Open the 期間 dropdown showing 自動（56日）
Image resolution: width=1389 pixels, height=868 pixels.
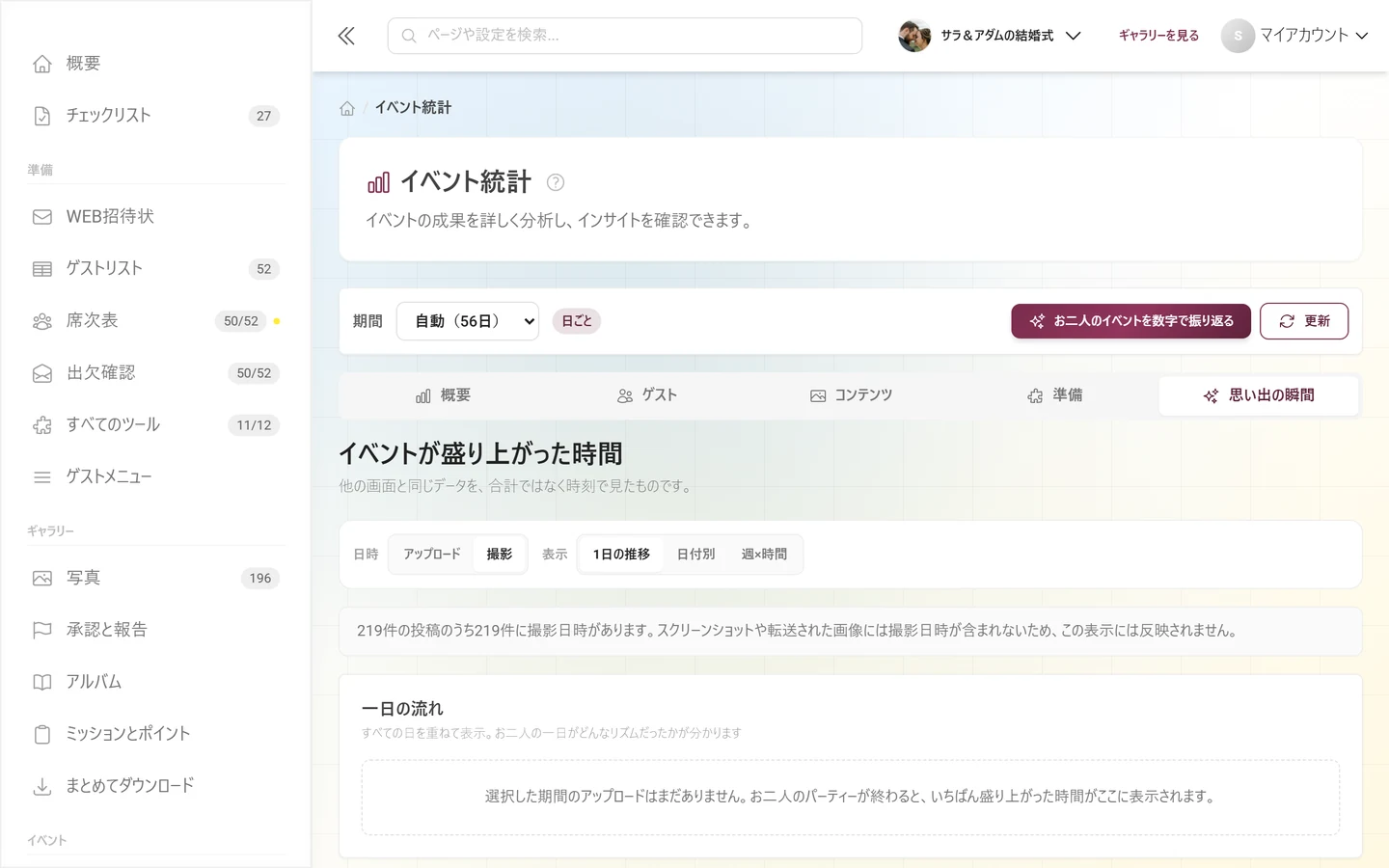468,321
